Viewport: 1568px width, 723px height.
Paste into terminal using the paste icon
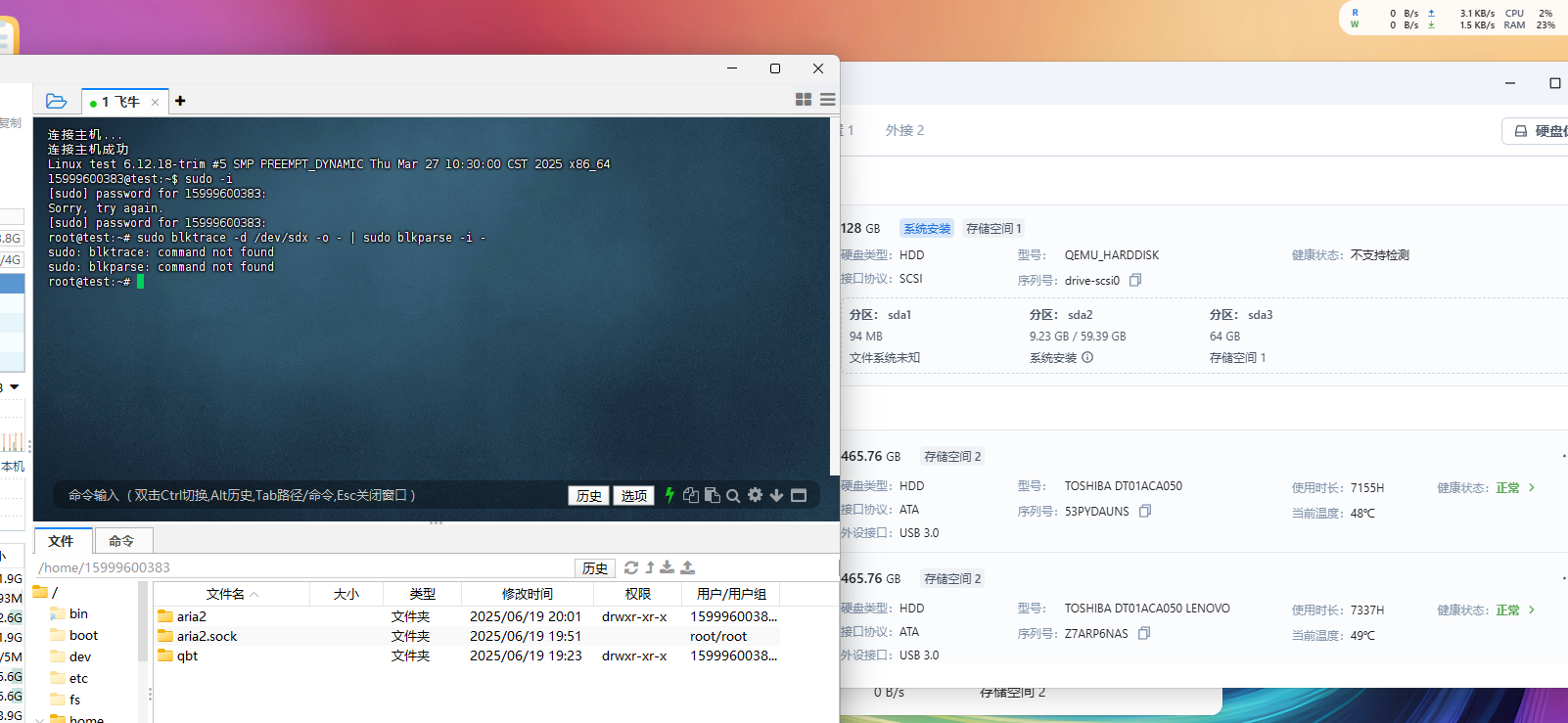pyautogui.click(x=712, y=495)
